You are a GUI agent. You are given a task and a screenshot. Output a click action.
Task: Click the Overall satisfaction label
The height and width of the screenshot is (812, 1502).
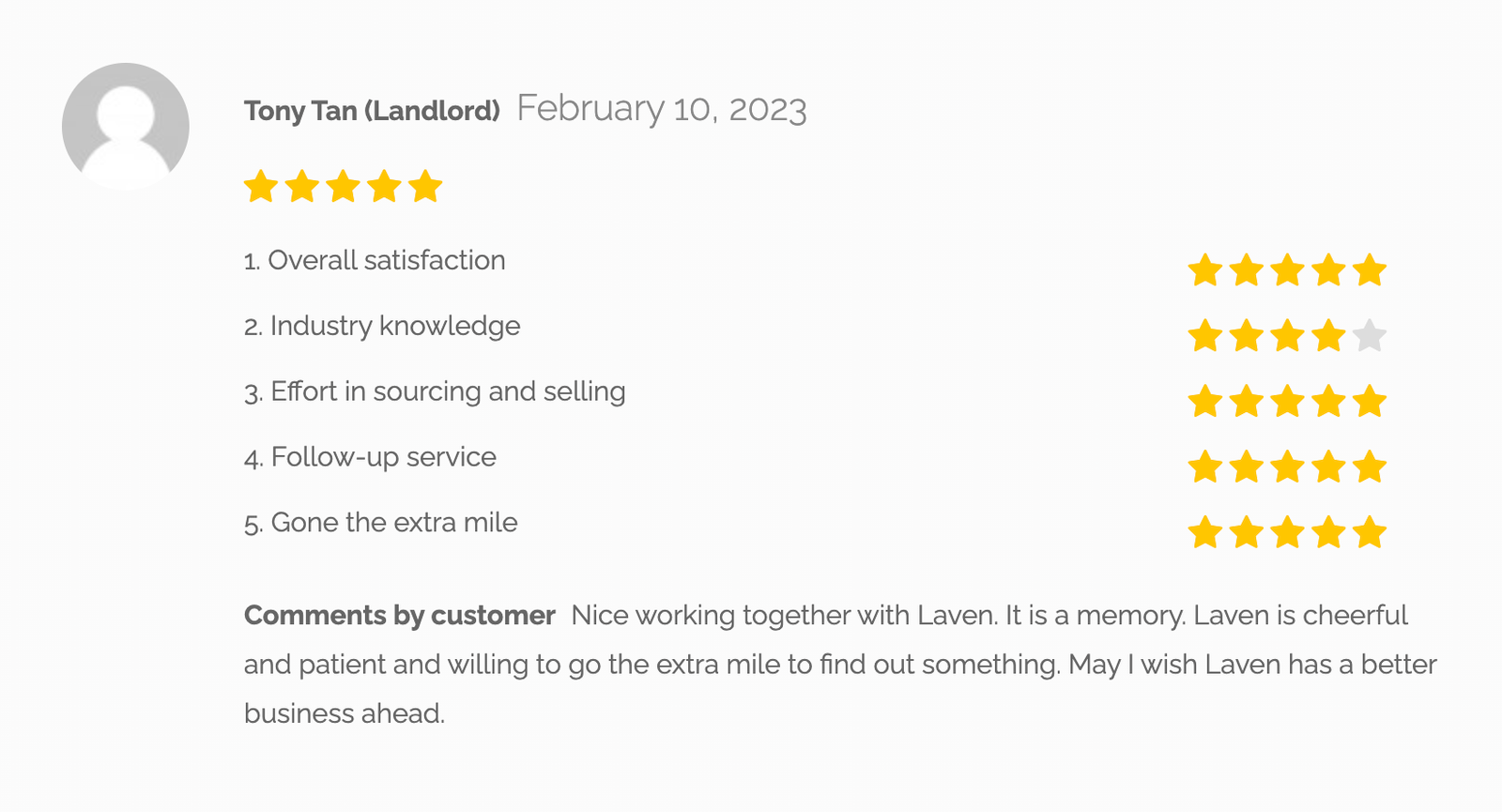(x=375, y=260)
